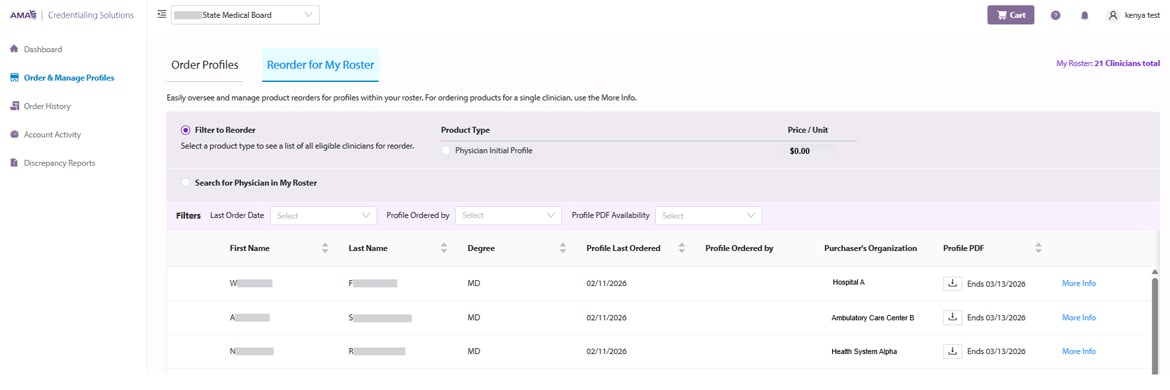Open Account Activity section
The width and height of the screenshot is (1170, 390).
52,134
